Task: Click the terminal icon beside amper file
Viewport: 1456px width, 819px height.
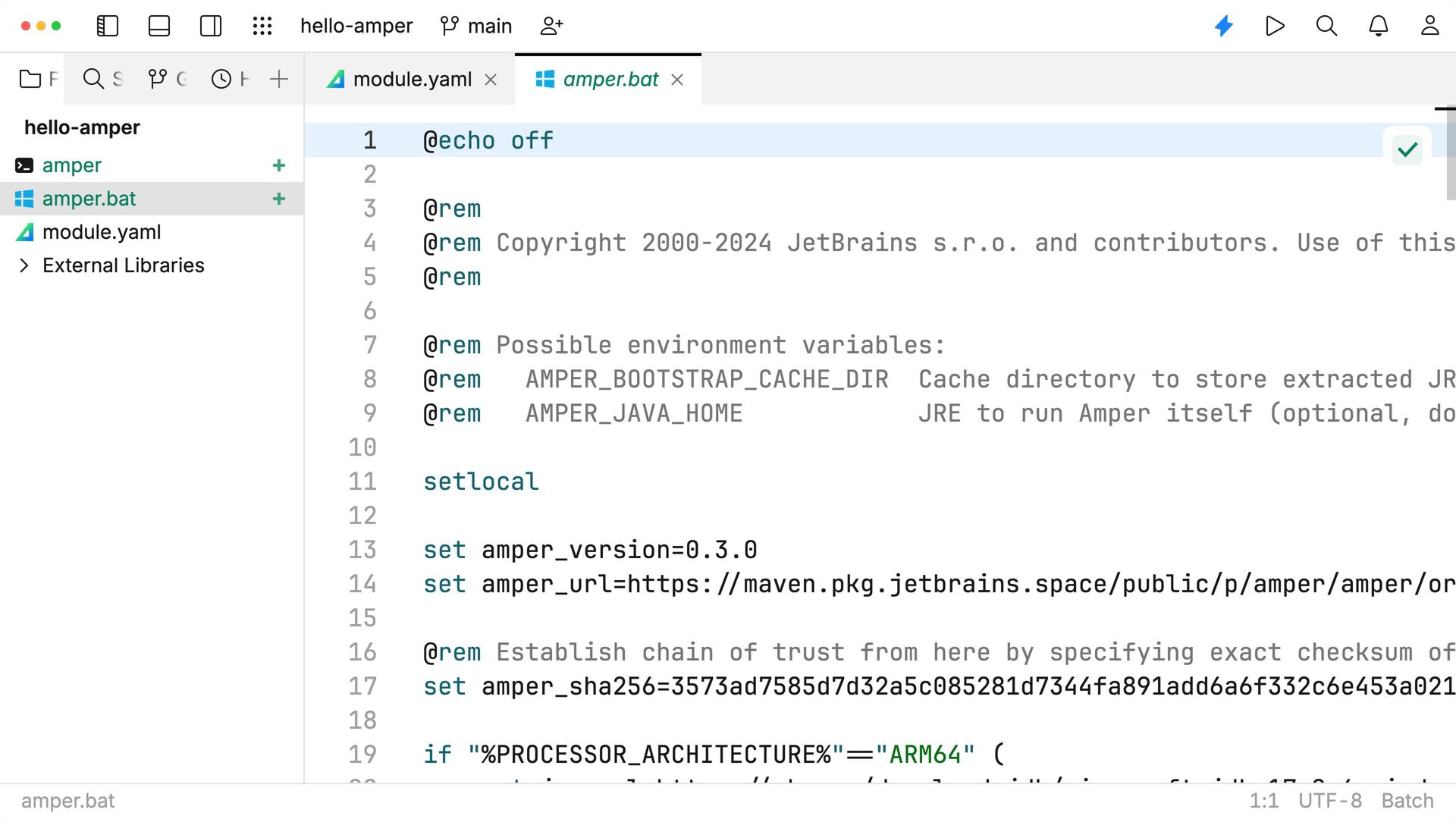Action: tap(24, 165)
